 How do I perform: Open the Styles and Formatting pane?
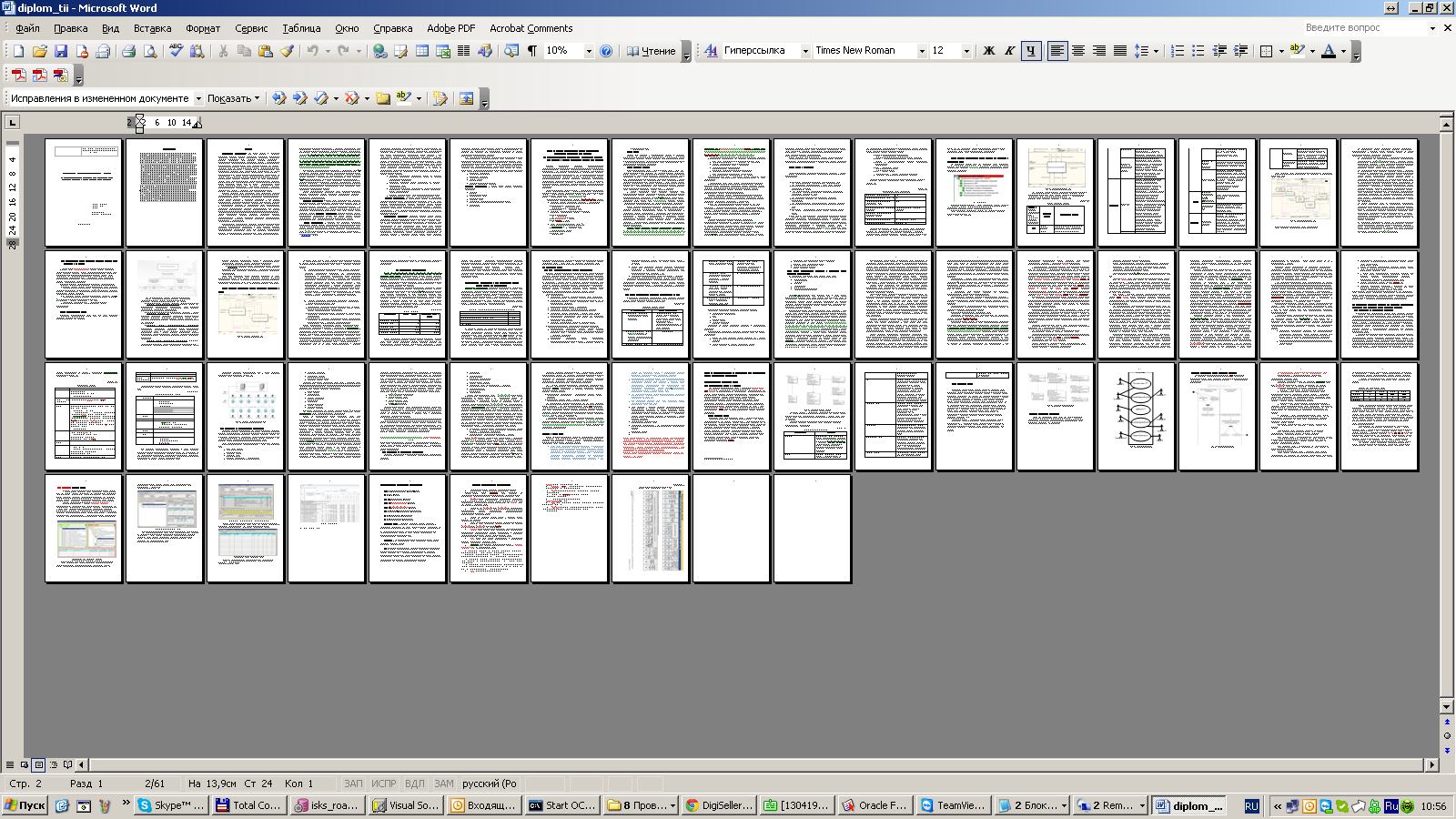[711, 51]
